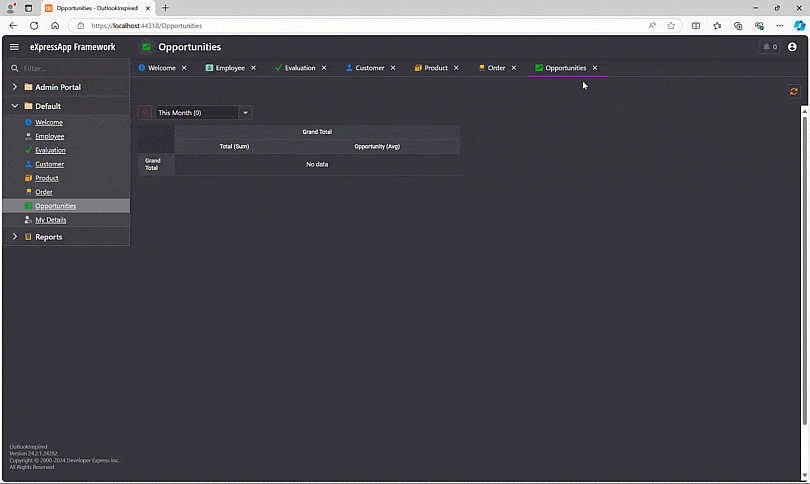Click the browser back arrow
The image size is (810, 484).
point(13,25)
